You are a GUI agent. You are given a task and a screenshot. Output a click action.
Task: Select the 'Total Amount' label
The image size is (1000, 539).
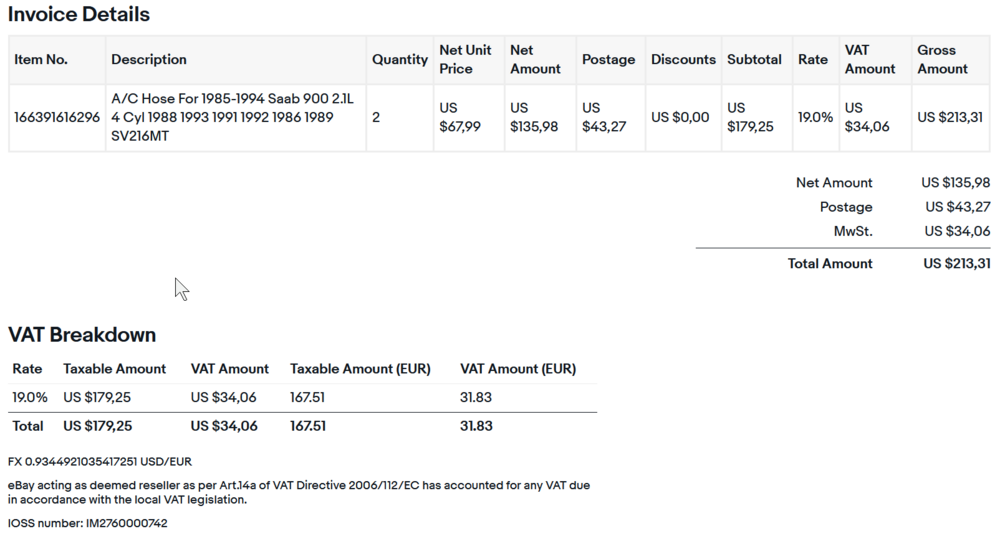[x=830, y=263]
